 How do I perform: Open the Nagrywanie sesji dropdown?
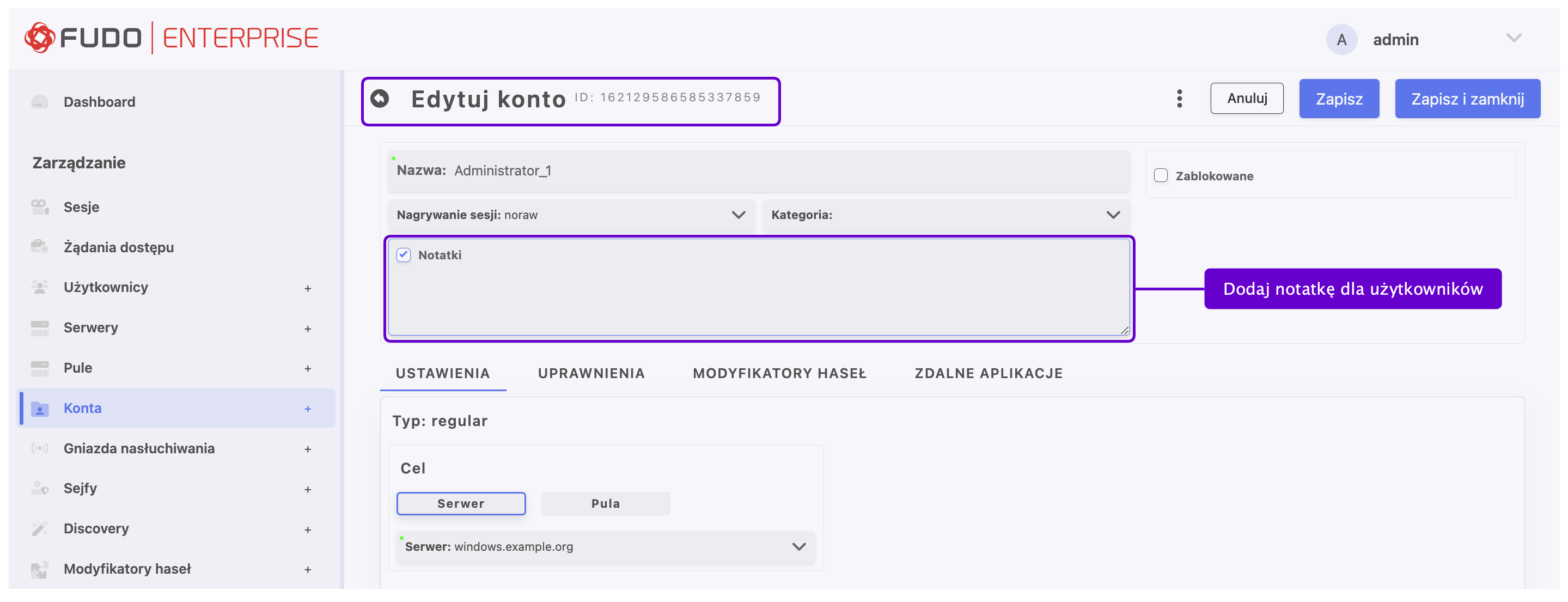click(x=571, y=215)
